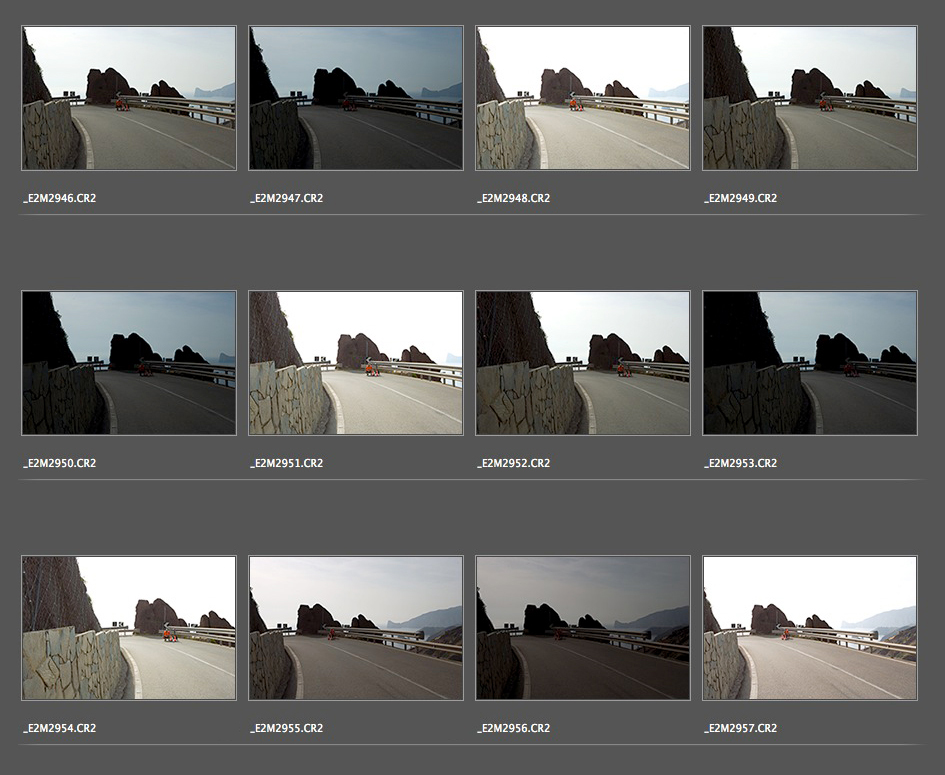Choose the _E2M2949.CR2 photo thumbnail

(x=810, y=98)
